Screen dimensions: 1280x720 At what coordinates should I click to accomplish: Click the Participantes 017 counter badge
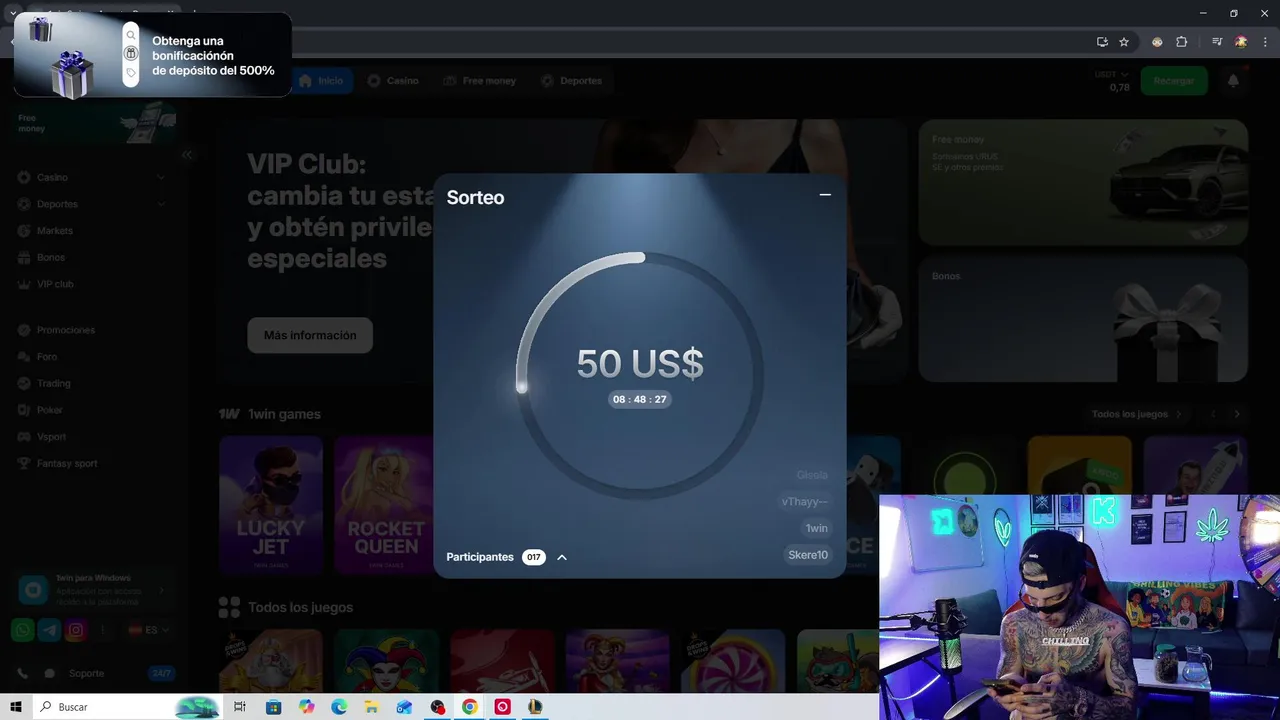pyautogui.click(x=534, y=557)
